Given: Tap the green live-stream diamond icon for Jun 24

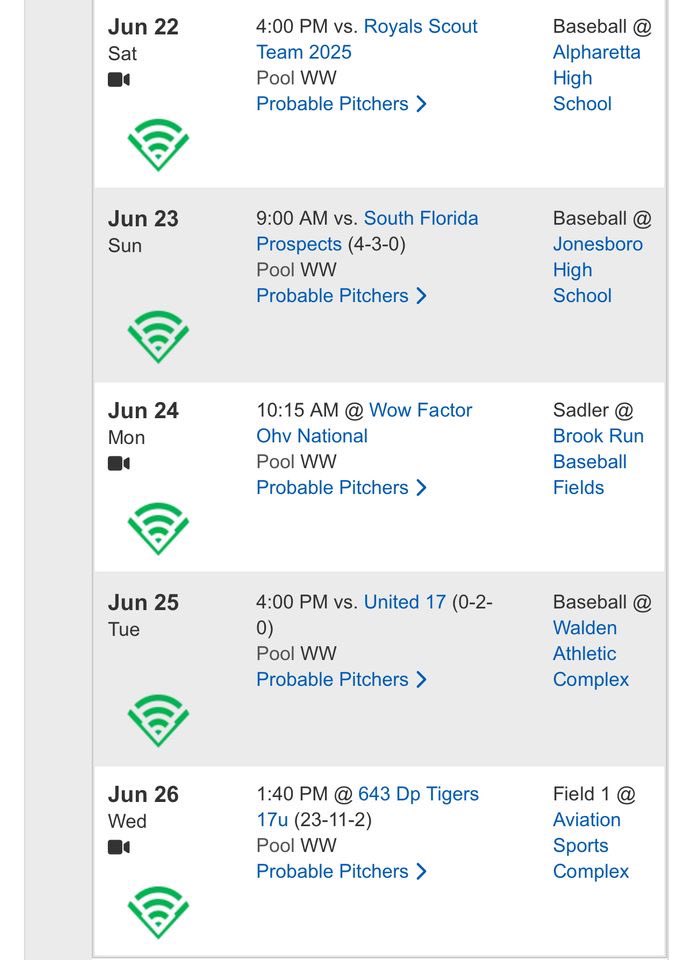Looking at the screenshot, I should 158,529.
